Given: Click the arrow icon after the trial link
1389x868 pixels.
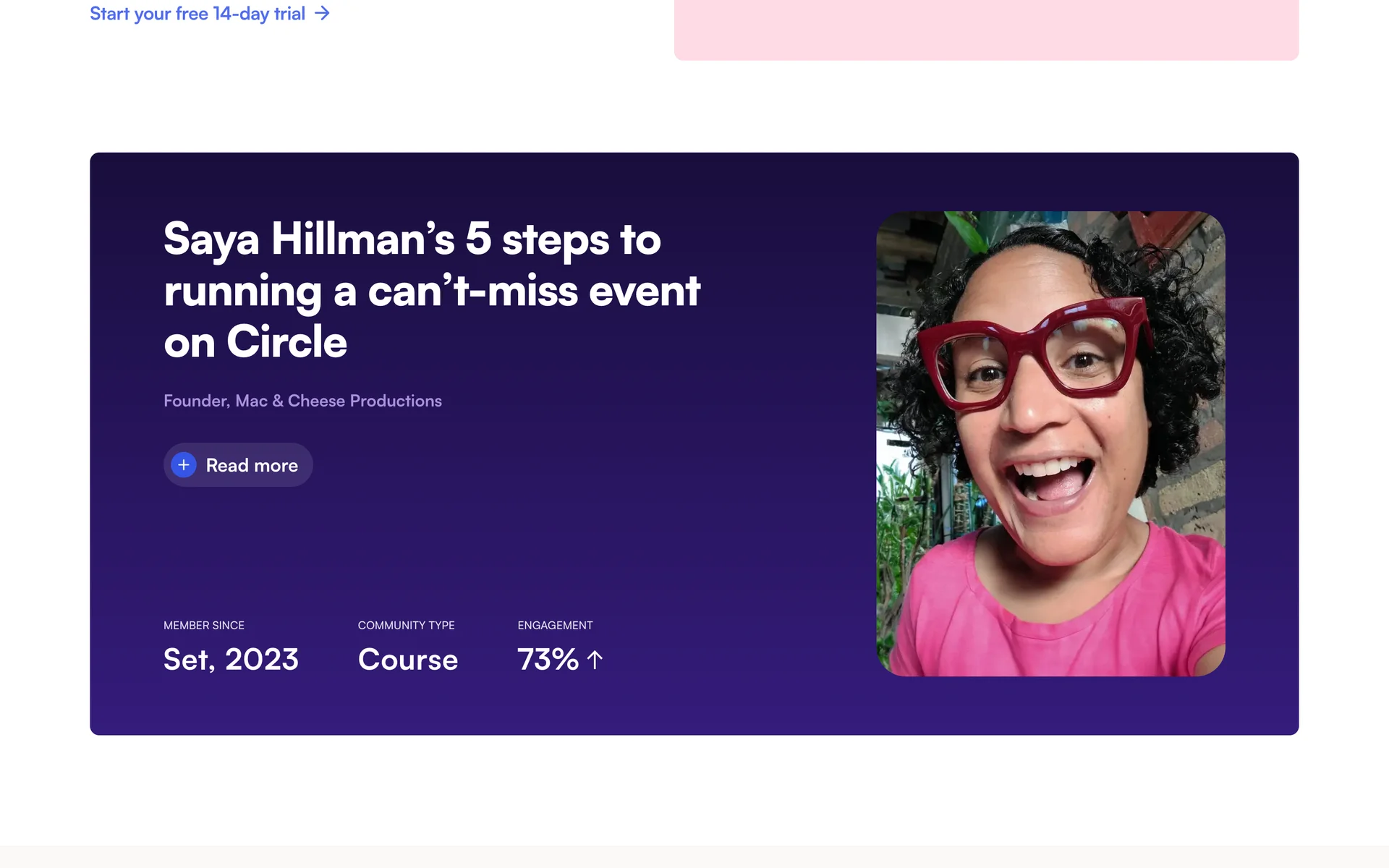Looking at the screenshot, I should coord(323,14).
